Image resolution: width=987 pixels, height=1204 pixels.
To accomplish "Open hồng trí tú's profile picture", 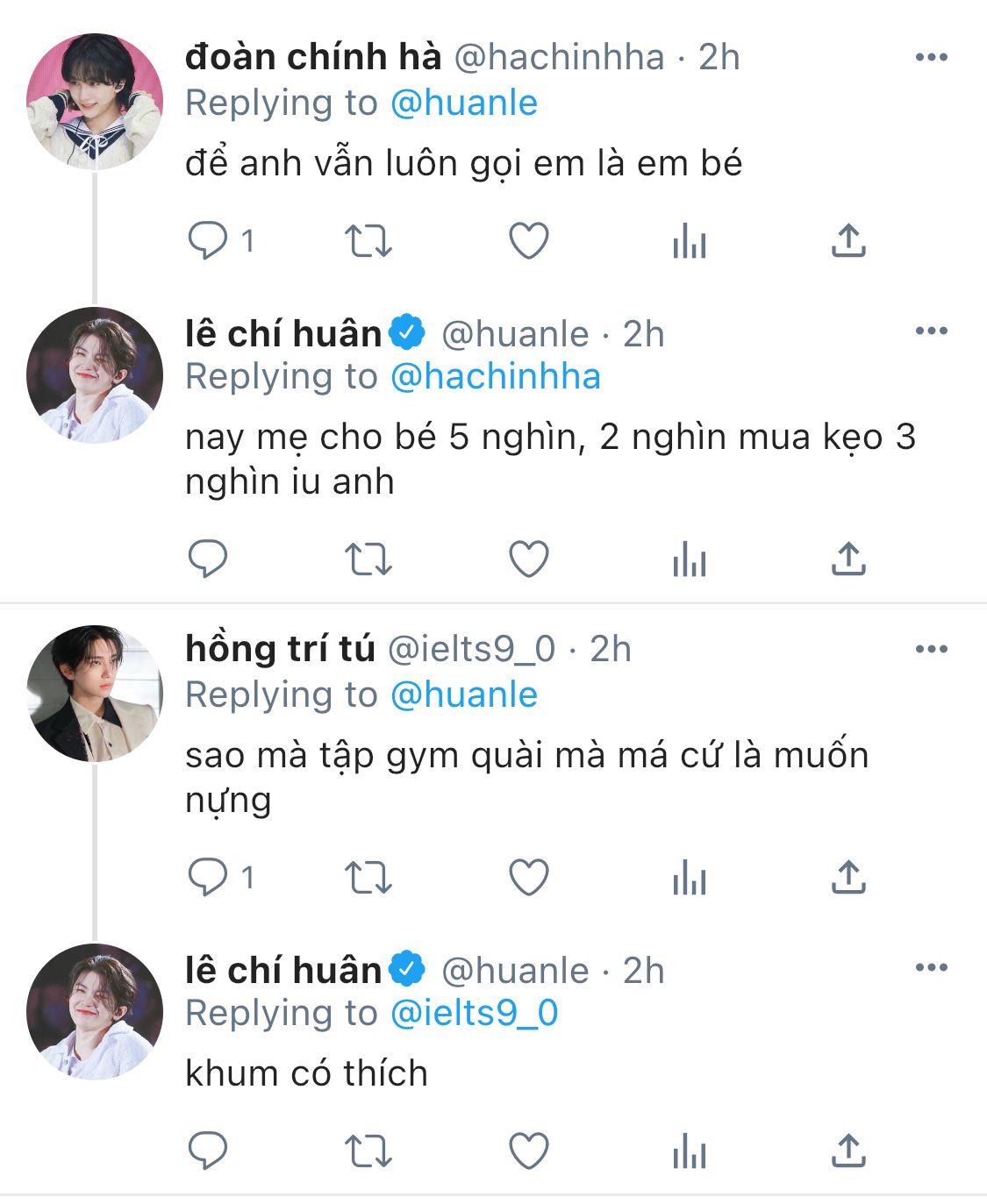I will (x=95, y=693).
